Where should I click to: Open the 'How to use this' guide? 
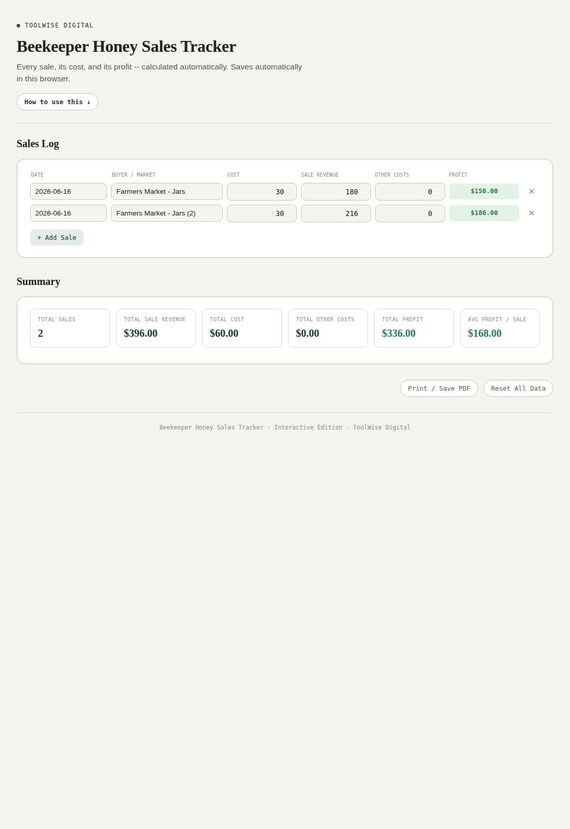point(57,102)
